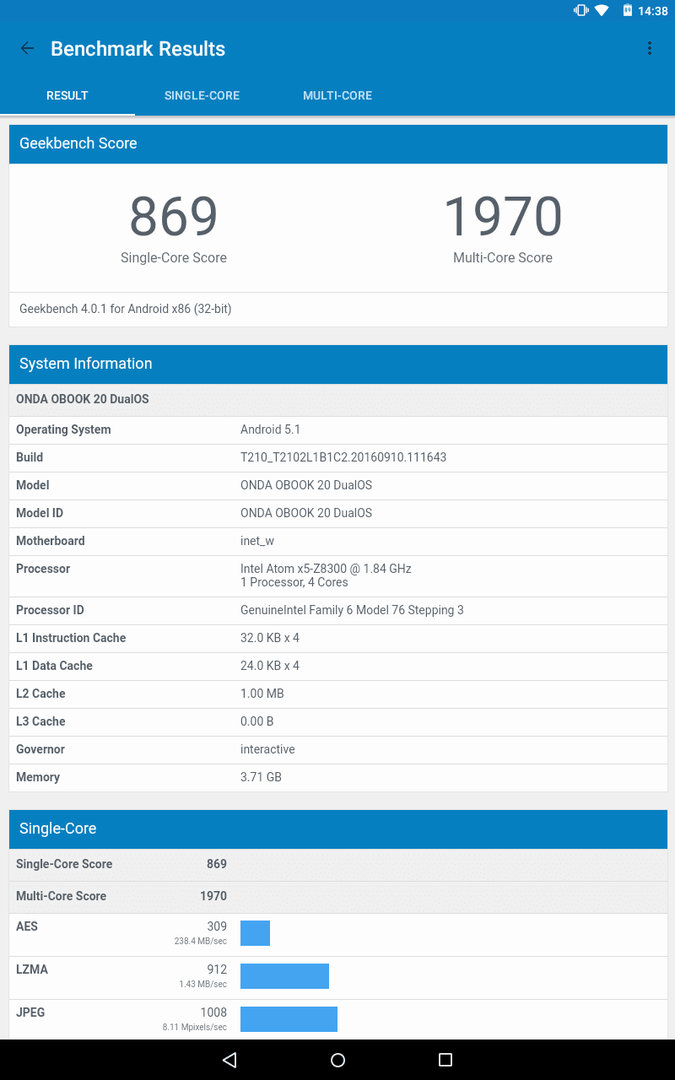Tap the ONDA OBOOK 20 DualOS heading row
675x1080 pixels.
[x=338, y=399]
